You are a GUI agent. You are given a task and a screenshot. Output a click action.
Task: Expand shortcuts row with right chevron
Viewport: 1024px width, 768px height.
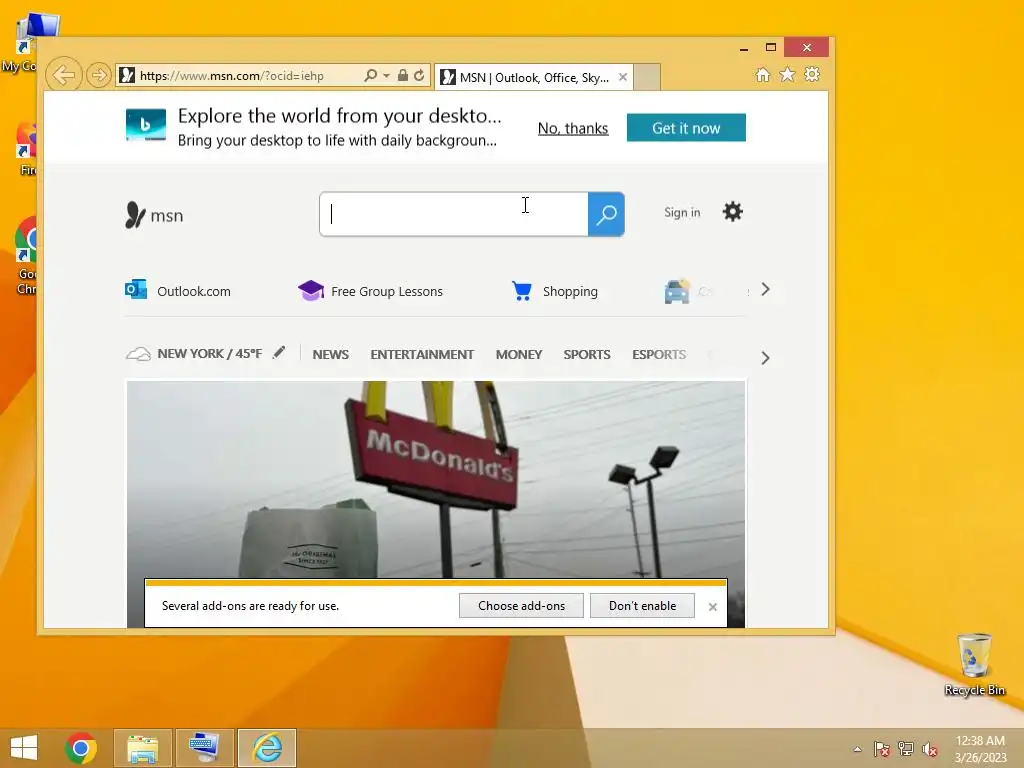coord(765,289)
